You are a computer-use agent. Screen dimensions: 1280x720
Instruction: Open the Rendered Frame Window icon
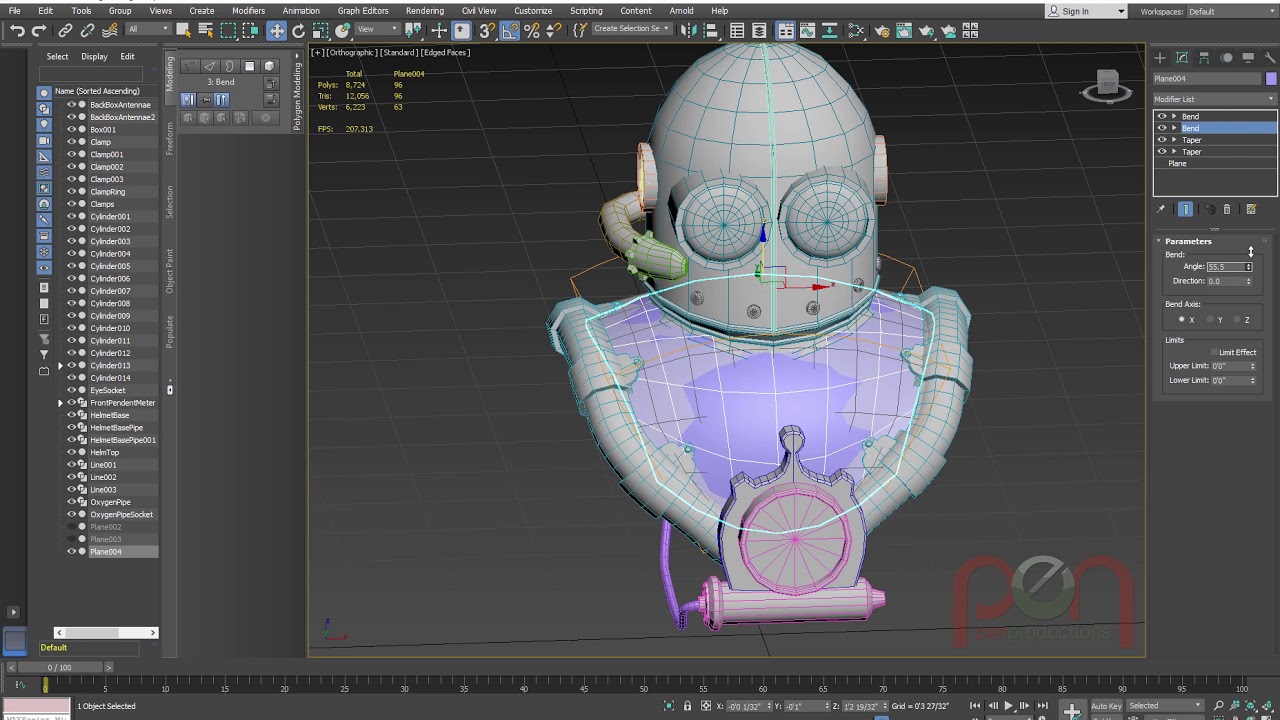click(x=904, y=30)
